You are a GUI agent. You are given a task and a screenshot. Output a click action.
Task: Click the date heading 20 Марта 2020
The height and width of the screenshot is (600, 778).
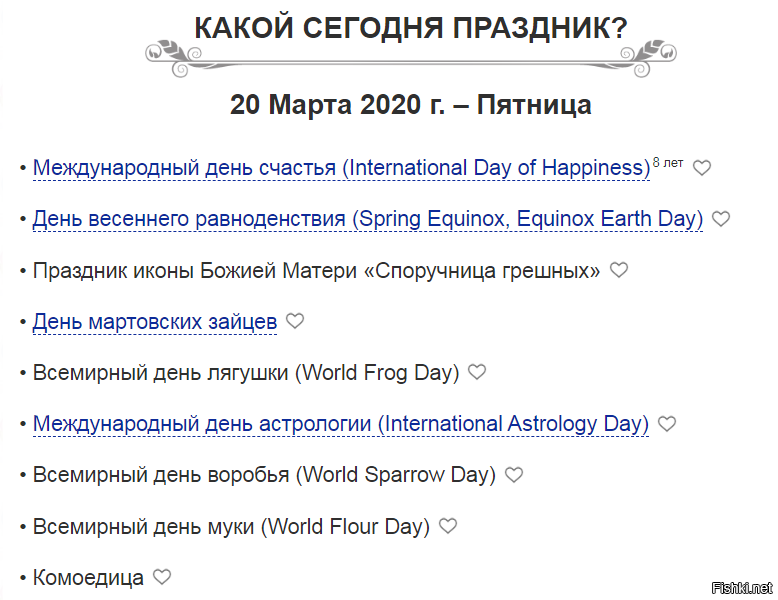(x=411, y=105)
